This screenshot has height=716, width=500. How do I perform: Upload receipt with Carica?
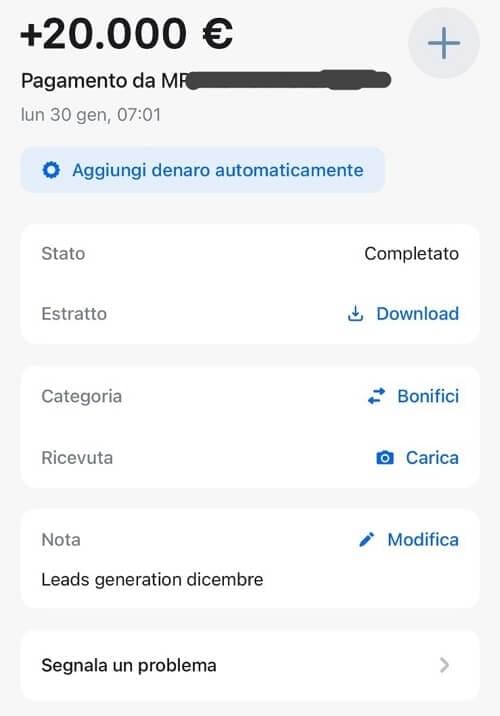[432, 458]
